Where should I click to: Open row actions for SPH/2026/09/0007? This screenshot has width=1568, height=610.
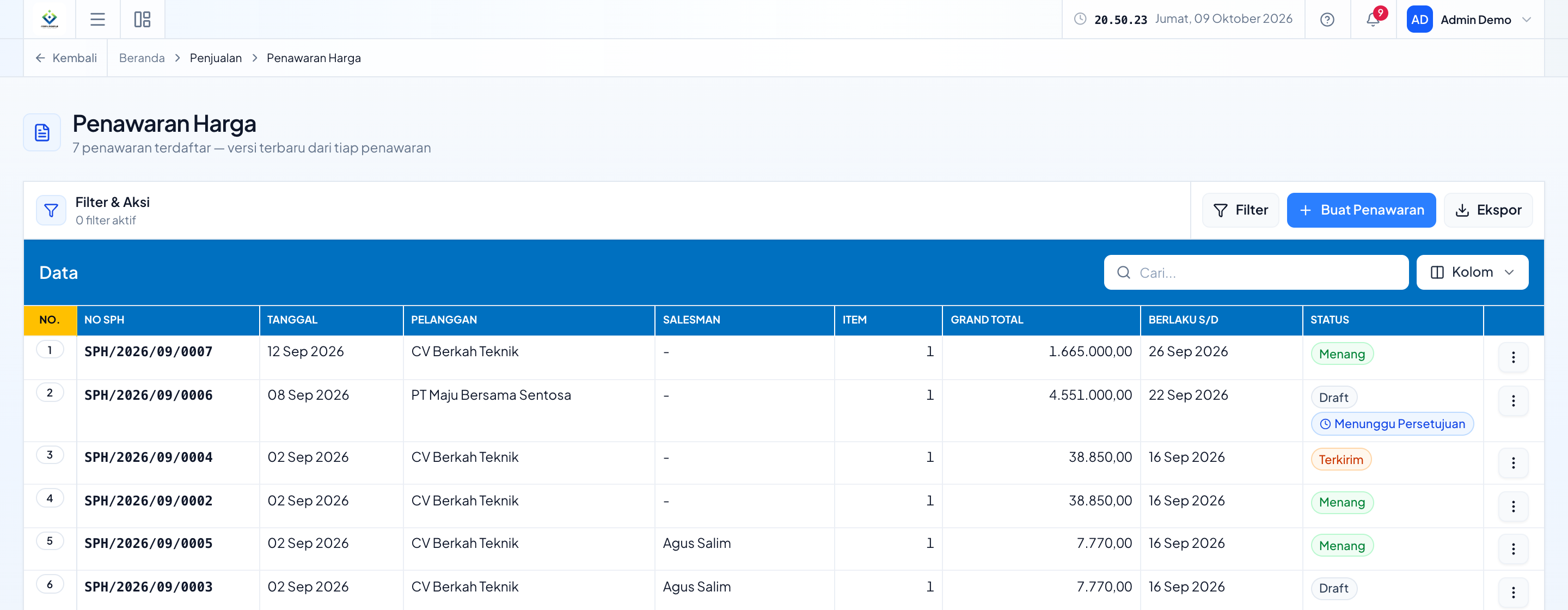coord(1512,357)
